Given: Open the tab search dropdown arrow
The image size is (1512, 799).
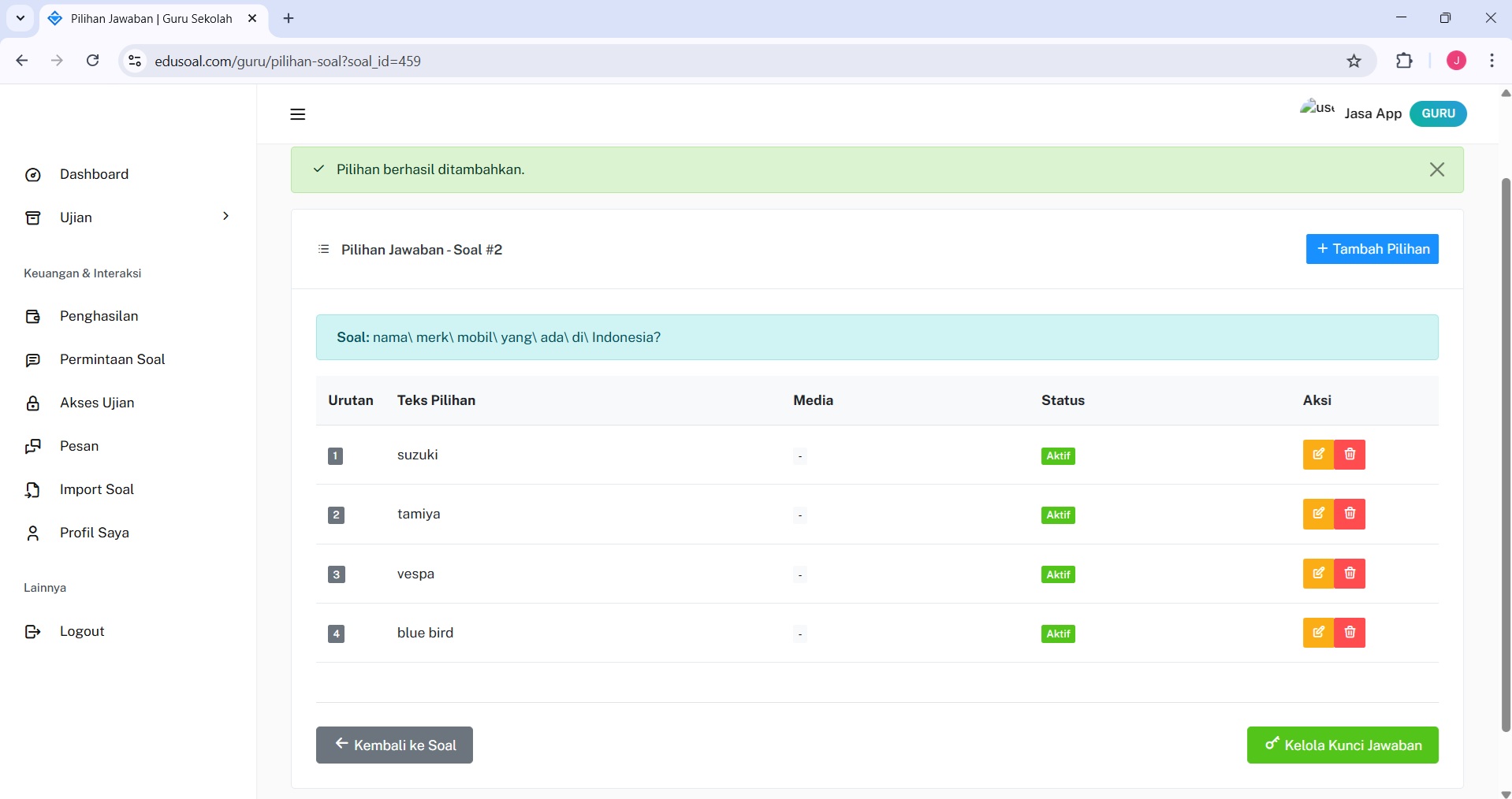Looking at the screenshot, I should [20, 18].
